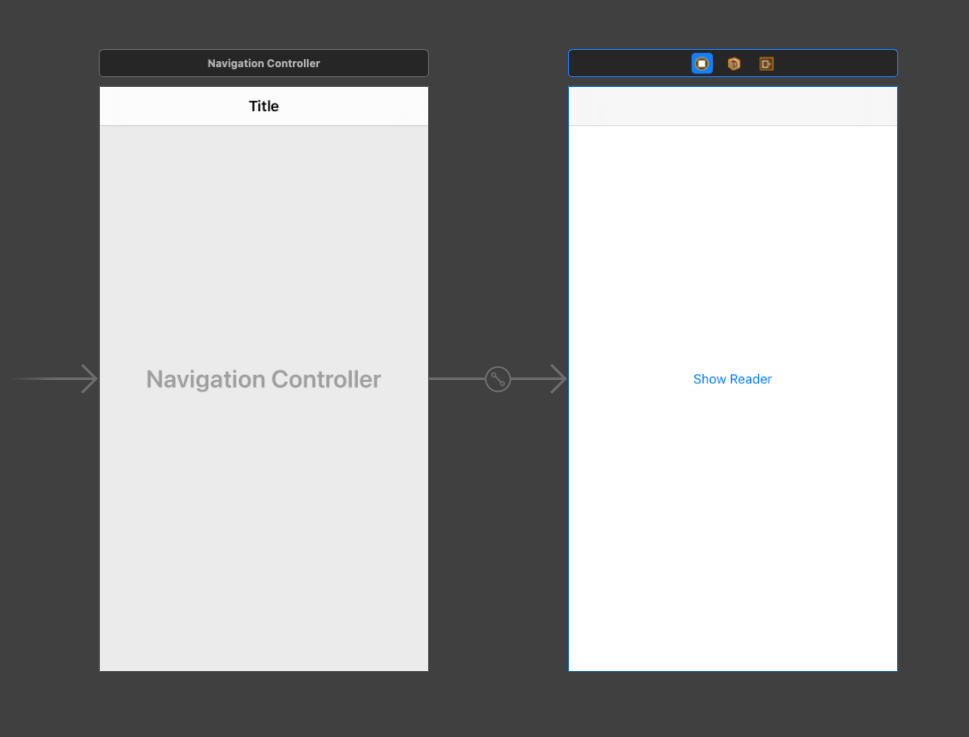Select the View Controller icon in scene dock
The image size is (969, 737).
(x=702, y=64)
